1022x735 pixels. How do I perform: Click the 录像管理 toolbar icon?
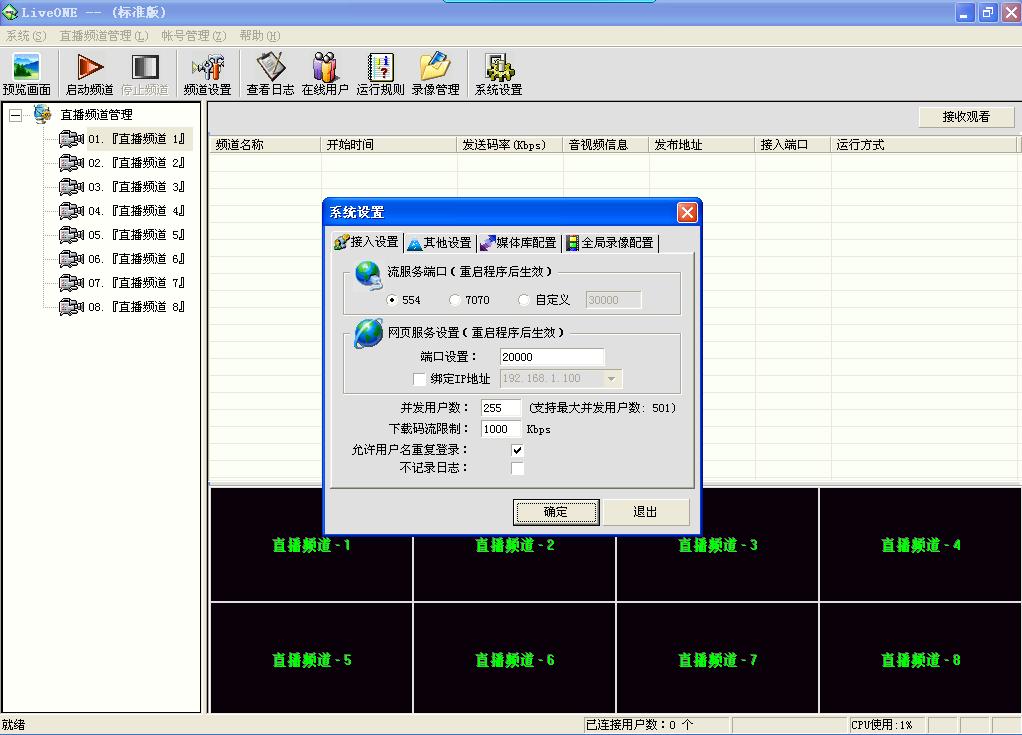click(435, 67)
